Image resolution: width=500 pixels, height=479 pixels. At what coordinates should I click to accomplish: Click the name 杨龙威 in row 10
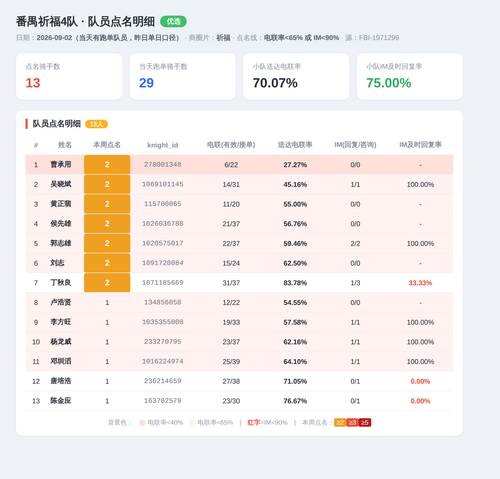click(61, 341)
